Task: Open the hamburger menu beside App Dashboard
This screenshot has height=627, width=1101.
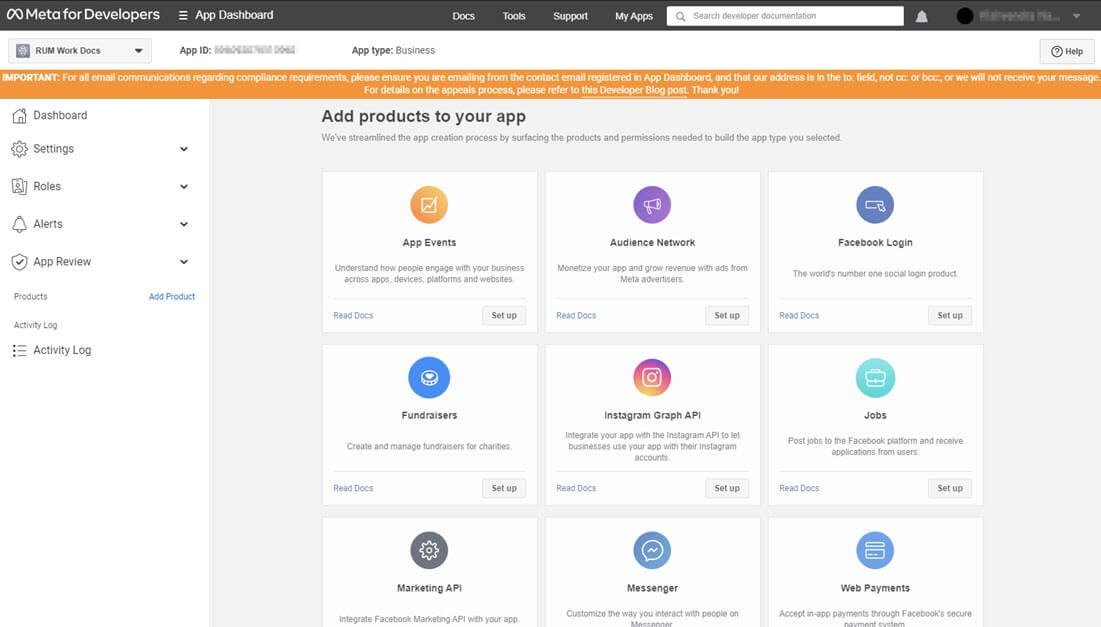Action: pos(183,15)
